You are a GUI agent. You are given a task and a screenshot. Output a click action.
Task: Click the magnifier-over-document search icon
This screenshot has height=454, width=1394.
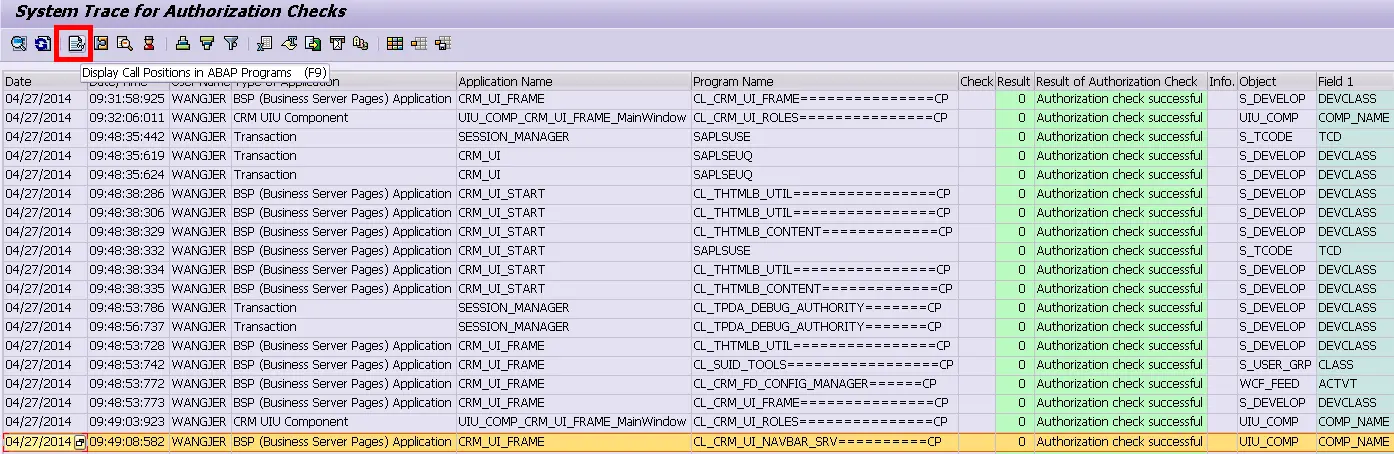[x=124, y=43]
